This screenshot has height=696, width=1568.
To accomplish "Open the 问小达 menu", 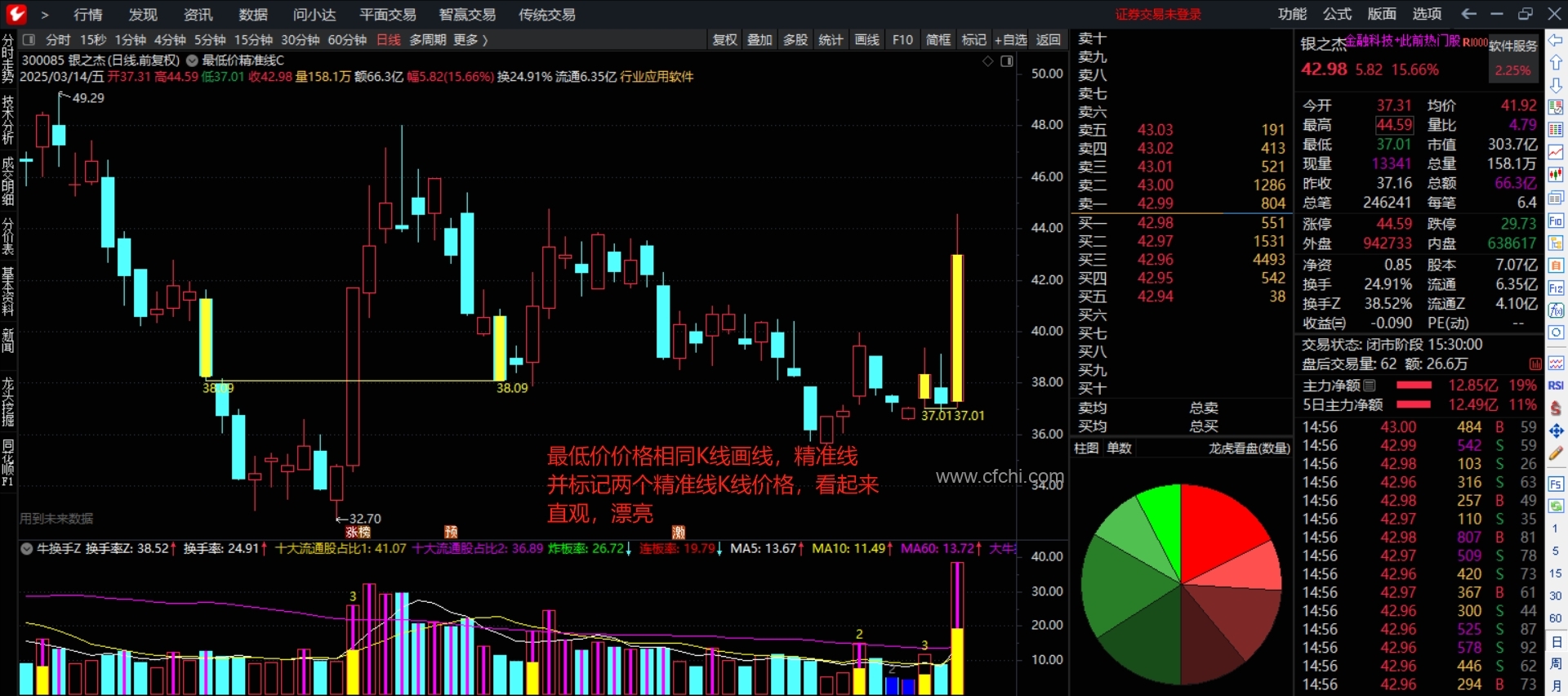I will (314, 15).
